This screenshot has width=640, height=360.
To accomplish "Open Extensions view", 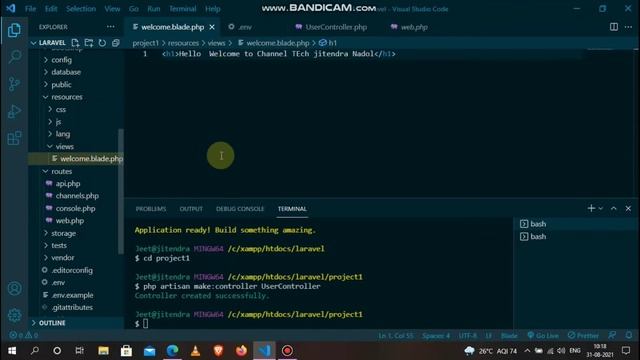I will (14, 138).
